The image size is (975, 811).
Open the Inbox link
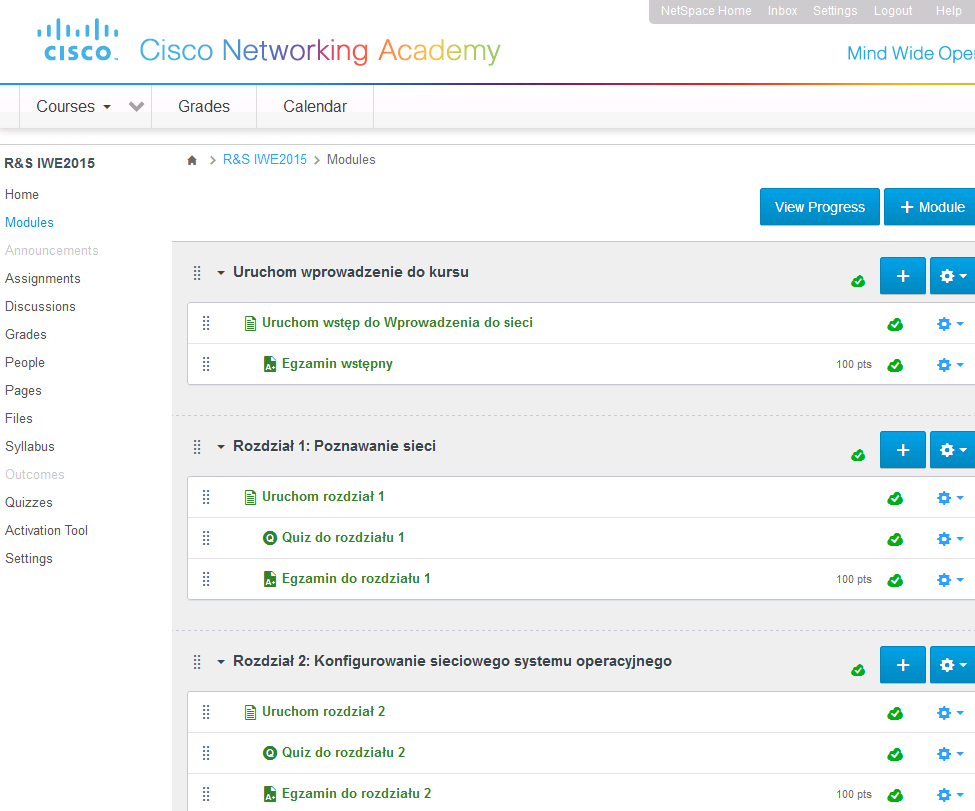[782, 11]
